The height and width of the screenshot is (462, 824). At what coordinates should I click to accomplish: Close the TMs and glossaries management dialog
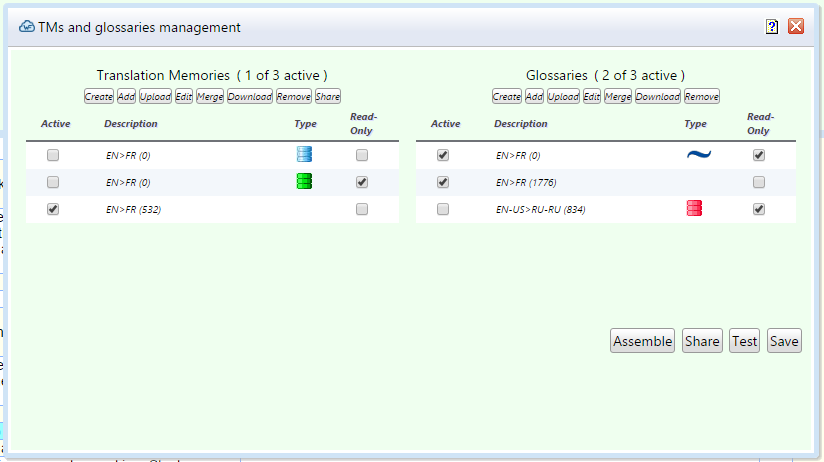tap(796, 27)
